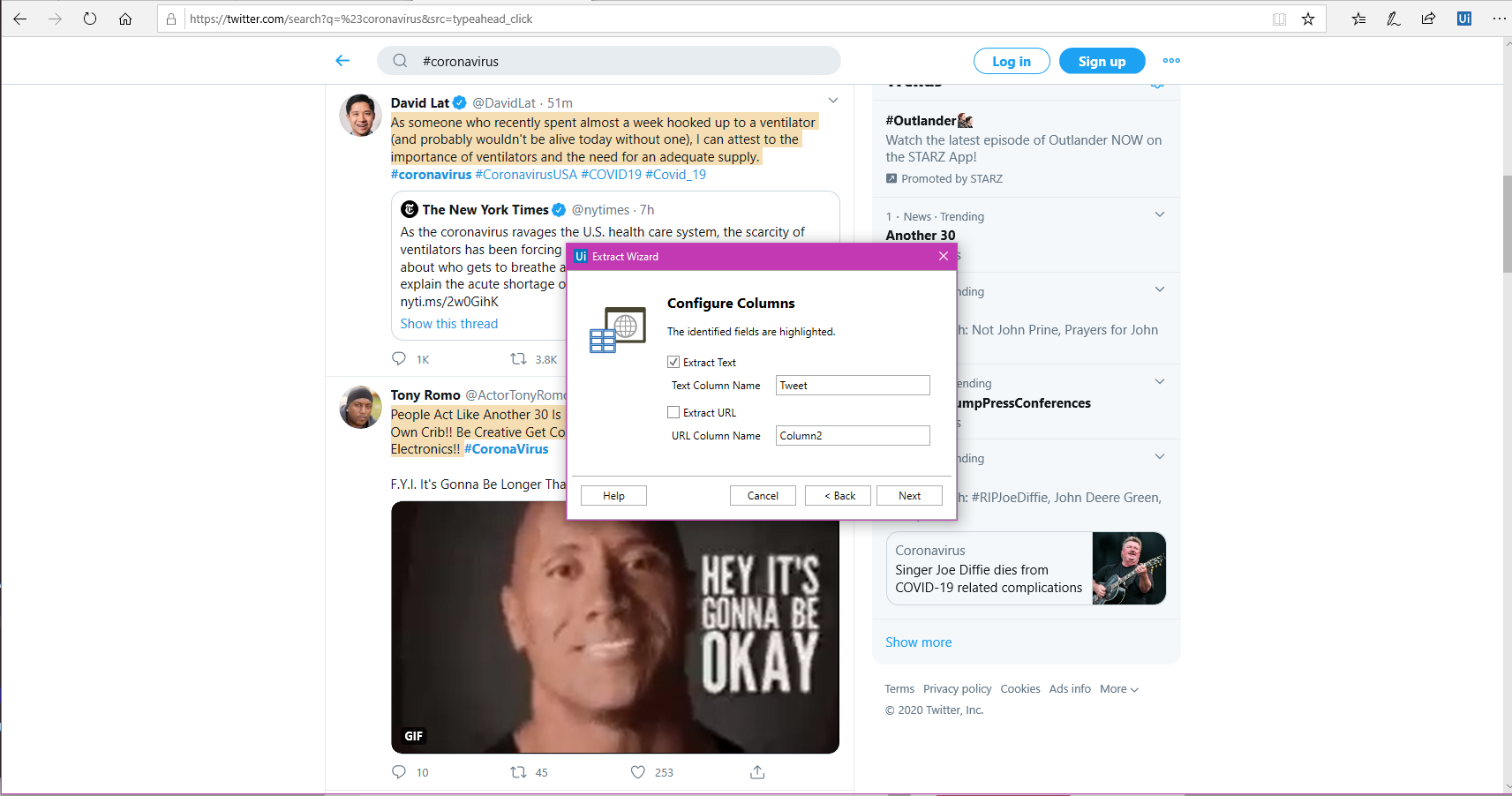Image resolution: width=1512 pixels, height=796 pixels.
Task: Click the Log in button
Action: [x=1012, y=61]
